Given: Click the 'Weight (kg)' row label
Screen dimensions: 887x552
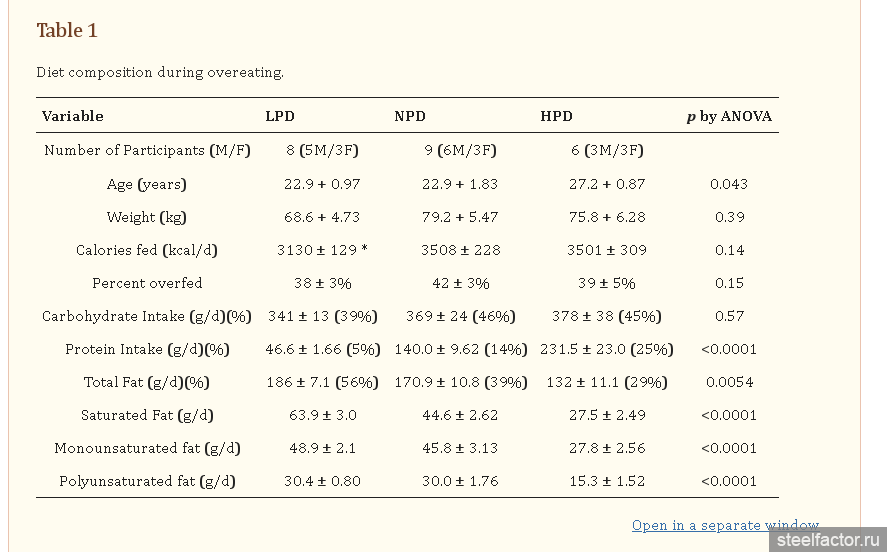Looking at the screenshot, I should tap(147, 217).
